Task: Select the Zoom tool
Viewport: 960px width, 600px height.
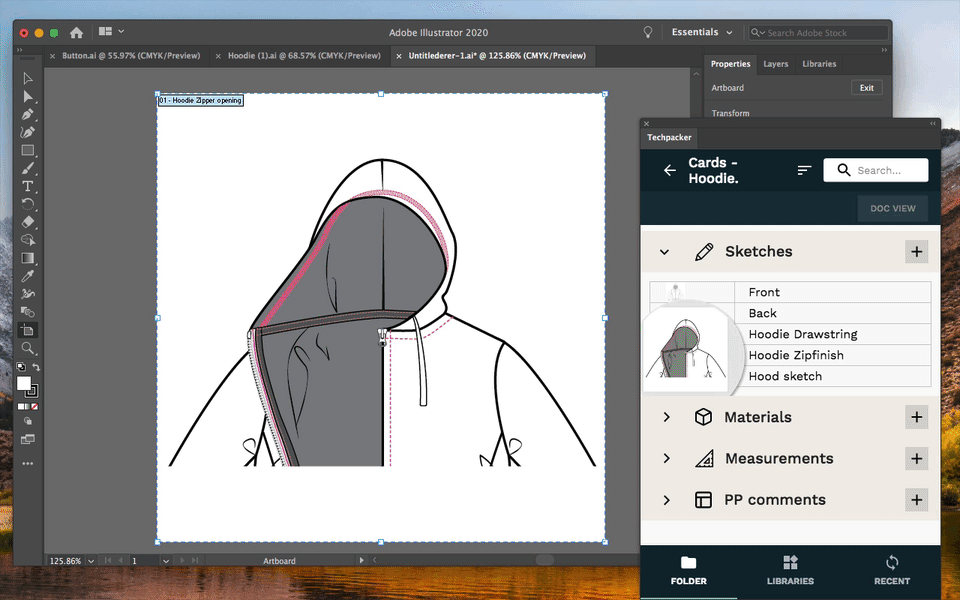Action: point(28,348)
